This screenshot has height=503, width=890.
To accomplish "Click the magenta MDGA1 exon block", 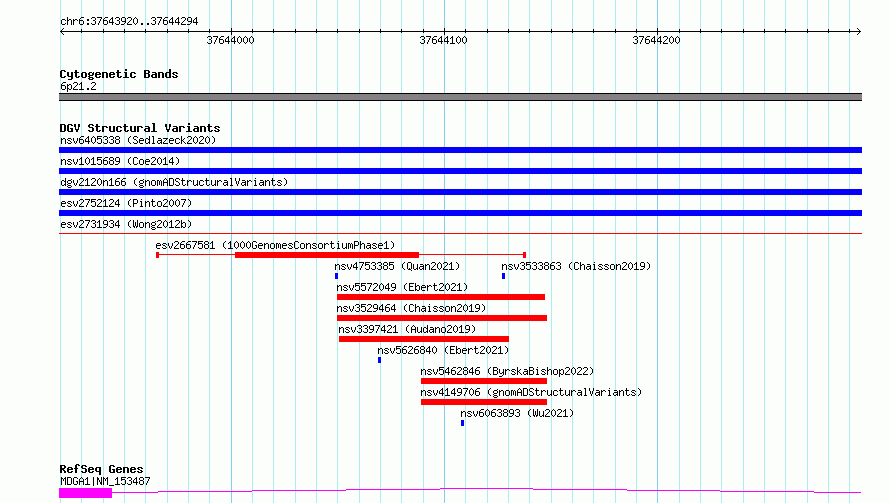I will [x=86, y=493].
